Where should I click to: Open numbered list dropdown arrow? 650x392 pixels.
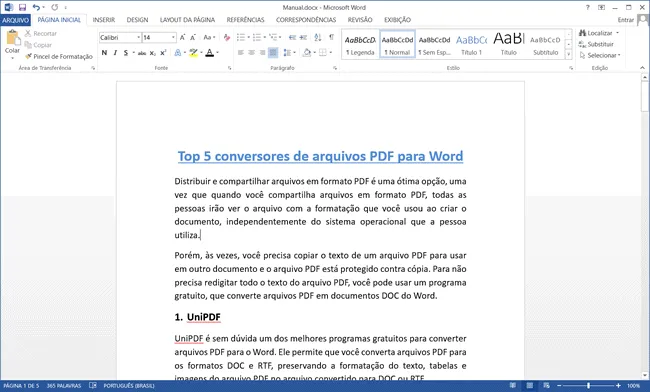(265, 38)
